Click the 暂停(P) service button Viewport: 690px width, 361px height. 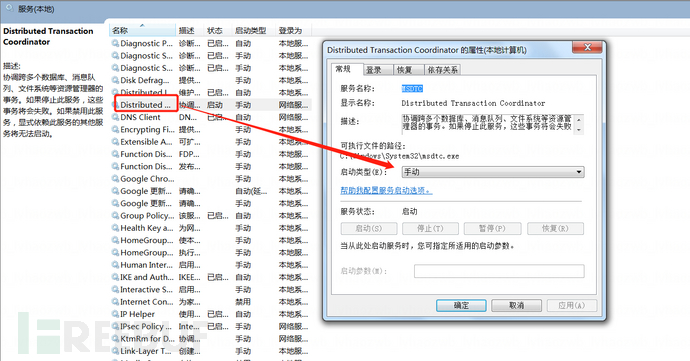pyautogui.click(x=492, y=228)
